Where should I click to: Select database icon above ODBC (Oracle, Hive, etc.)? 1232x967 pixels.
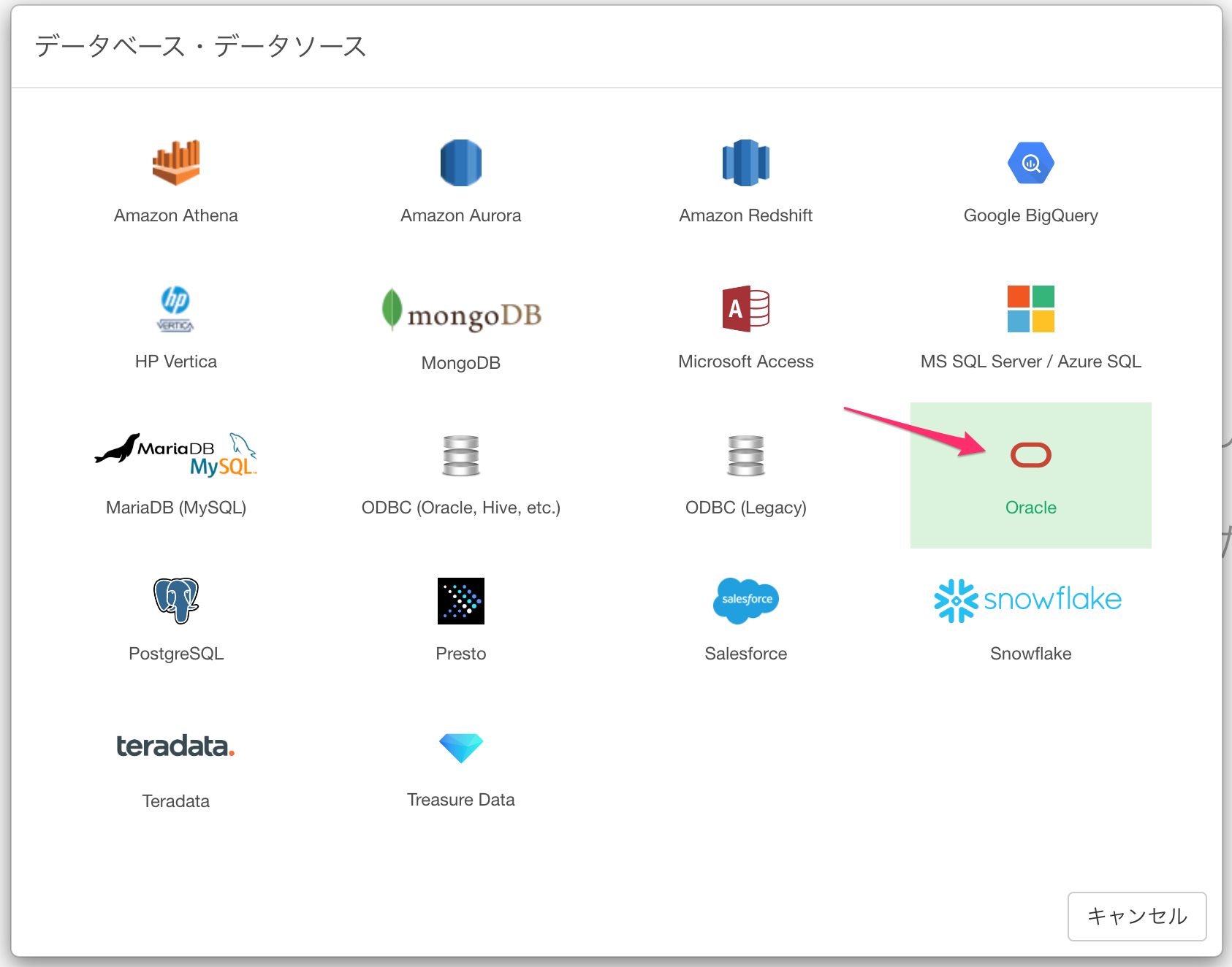[461, 455]
